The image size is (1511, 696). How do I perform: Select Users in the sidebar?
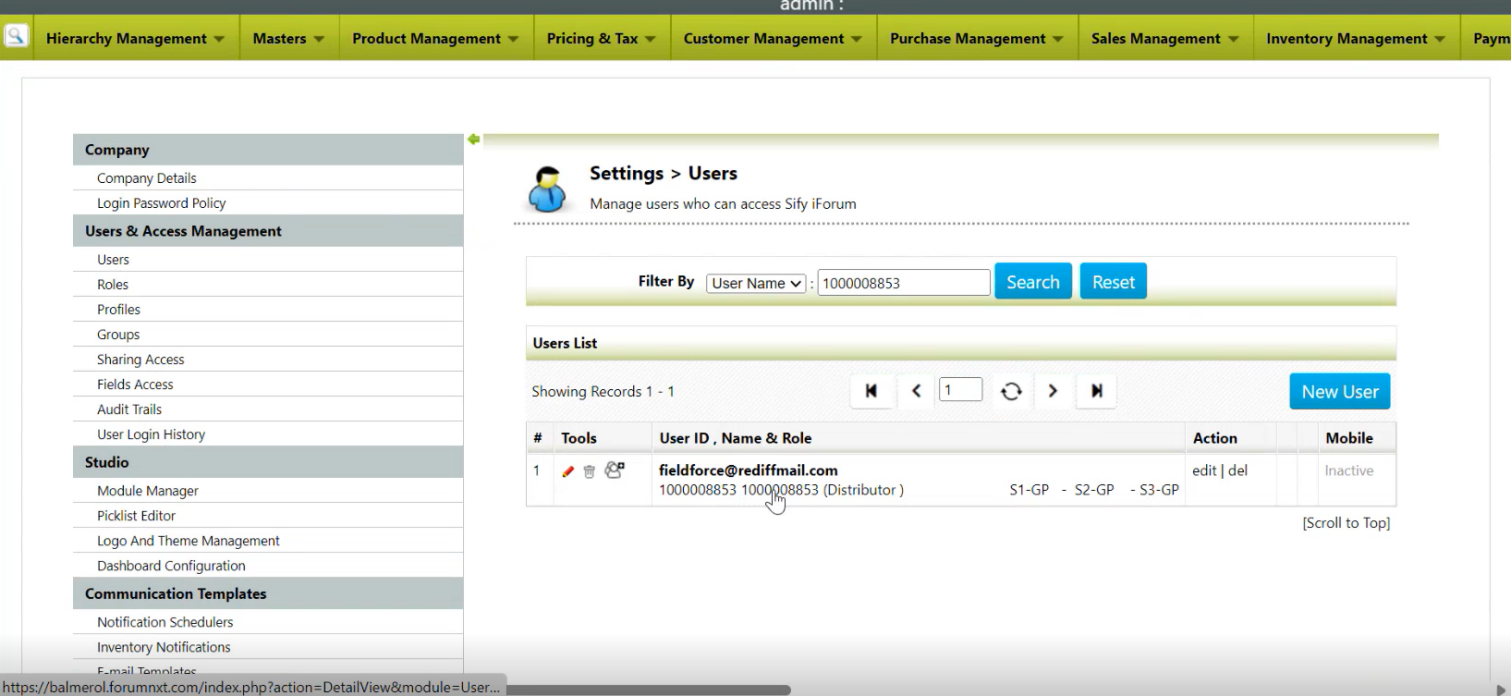(x=113, y=259)
